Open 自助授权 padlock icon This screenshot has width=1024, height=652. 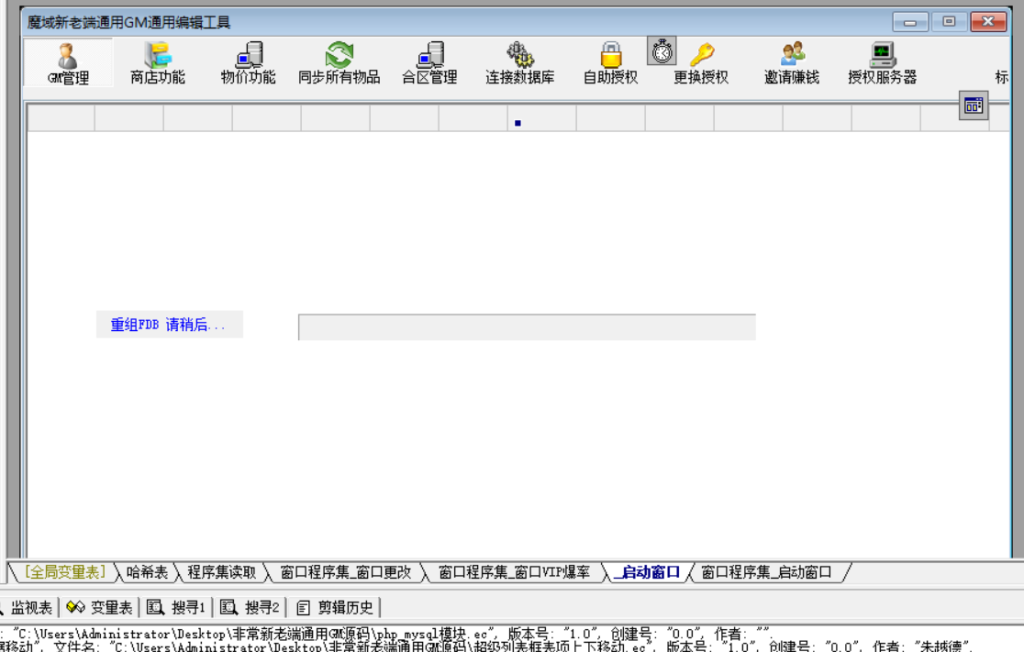[x=611, y=63]
